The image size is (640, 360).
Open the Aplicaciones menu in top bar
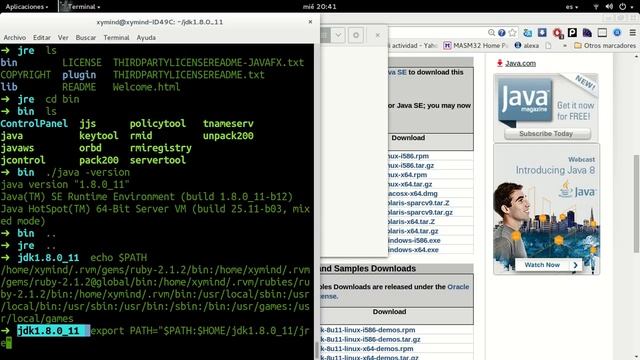27,7
